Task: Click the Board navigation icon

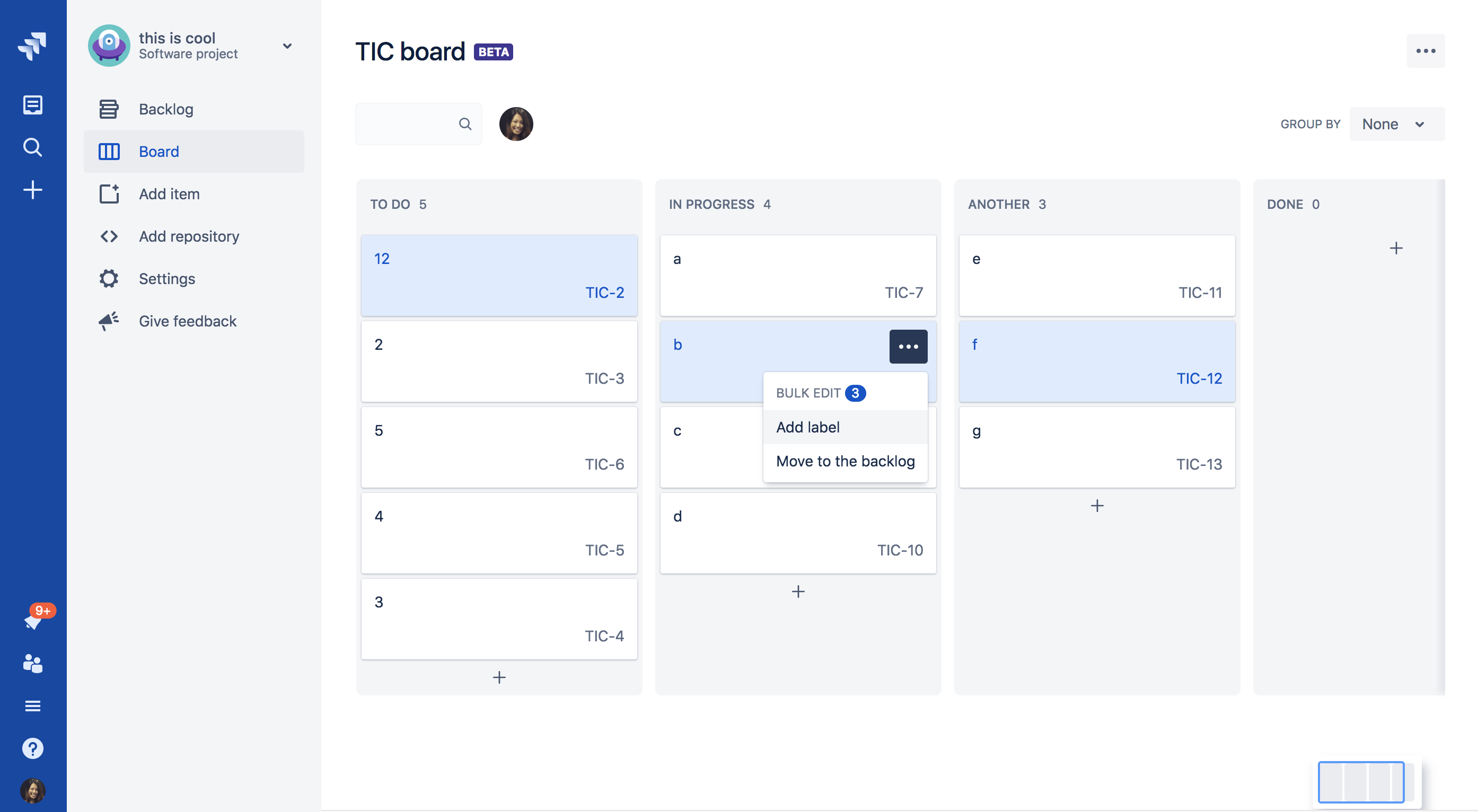Action: [x=109, y=151]
